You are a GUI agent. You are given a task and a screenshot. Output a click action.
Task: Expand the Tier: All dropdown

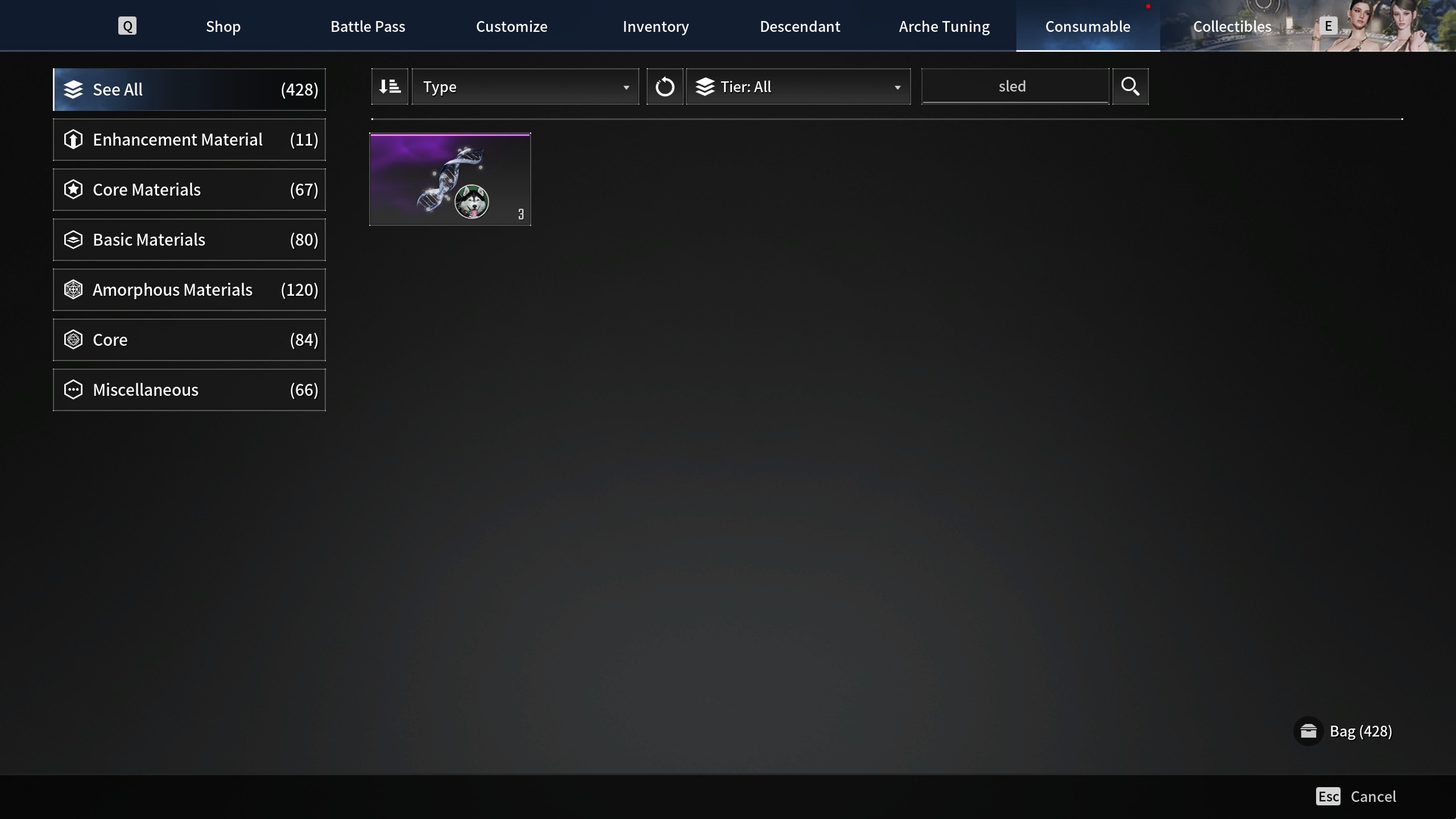tap(798, 86)
